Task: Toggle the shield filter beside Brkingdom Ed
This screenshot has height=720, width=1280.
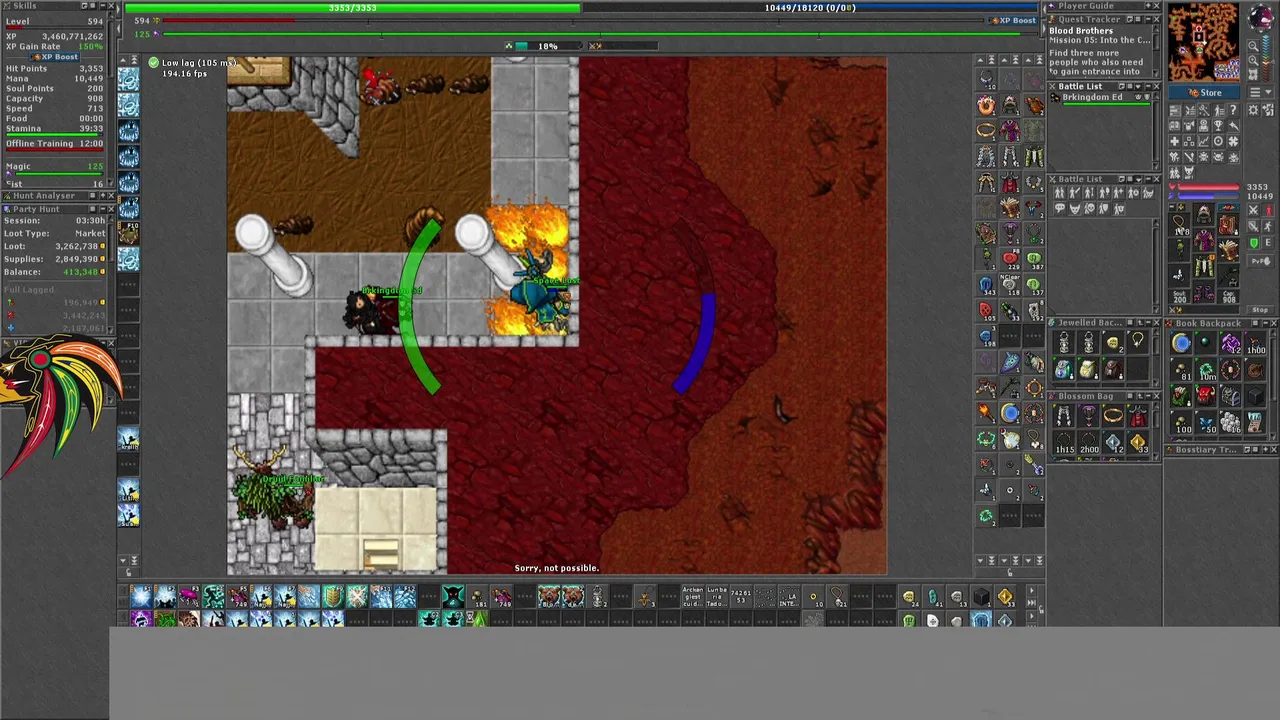Action: pyautogui.click(x=1147, y=97)
